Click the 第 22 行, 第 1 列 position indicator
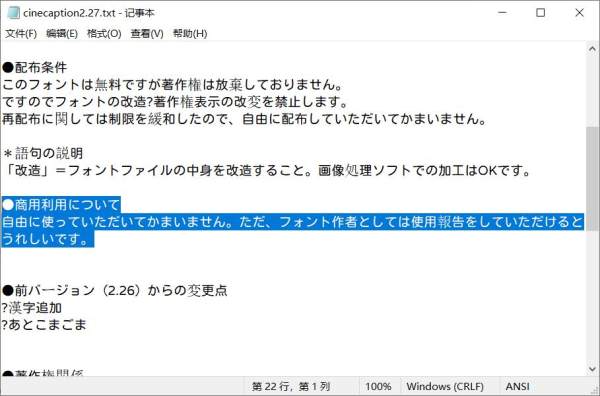 (291, 386)
